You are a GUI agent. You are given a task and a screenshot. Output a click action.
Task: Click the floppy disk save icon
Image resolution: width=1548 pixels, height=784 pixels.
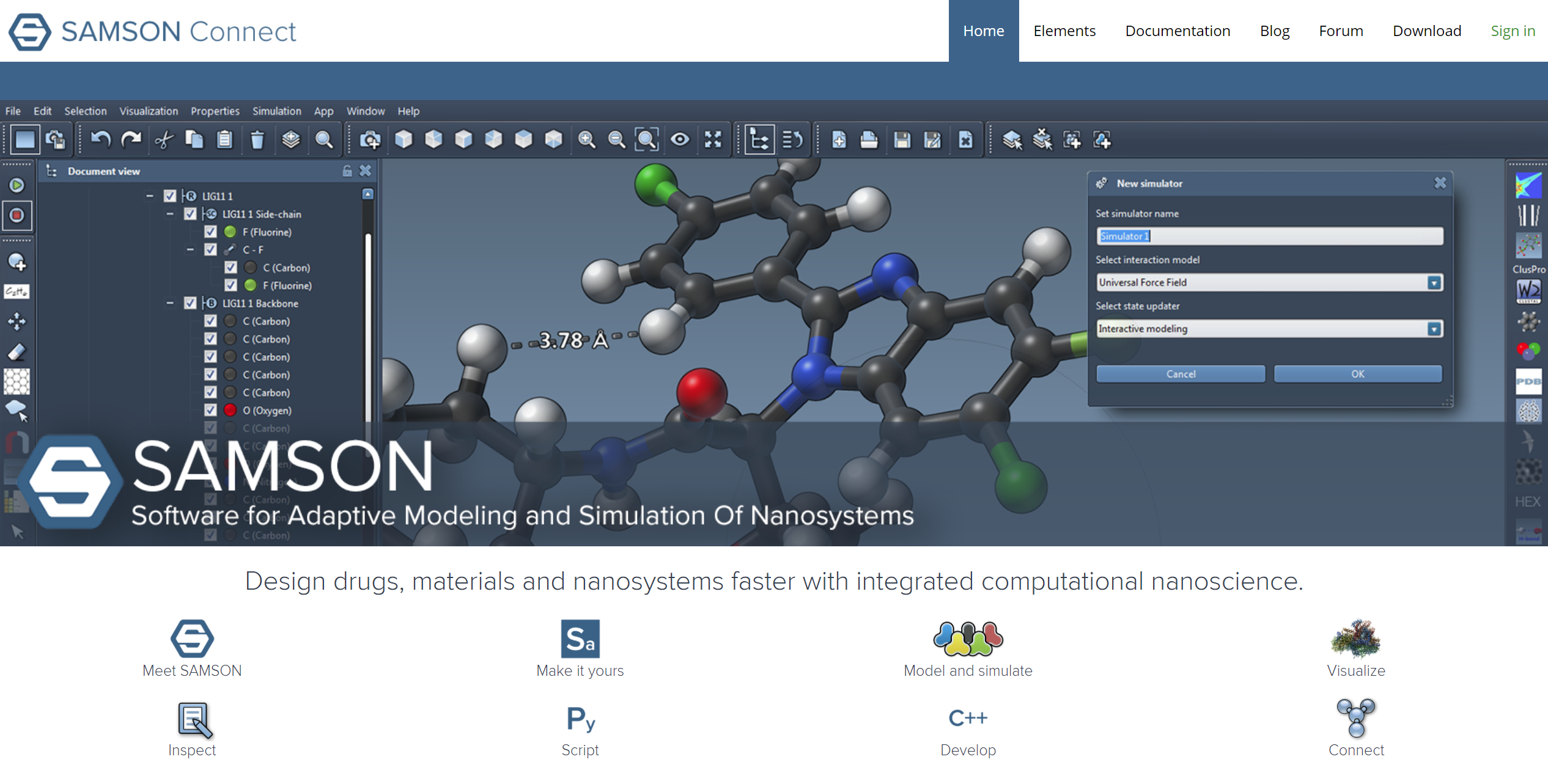click(902, 140)
